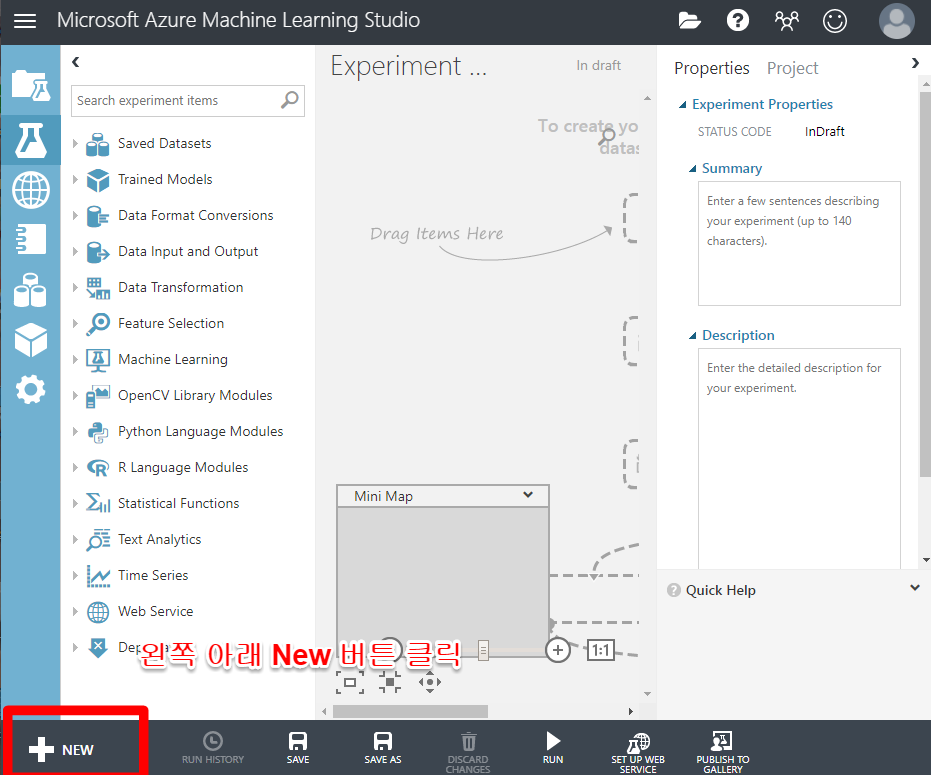Select Statistical Functions item
This screenshot has height=775, width=931.
178,504
